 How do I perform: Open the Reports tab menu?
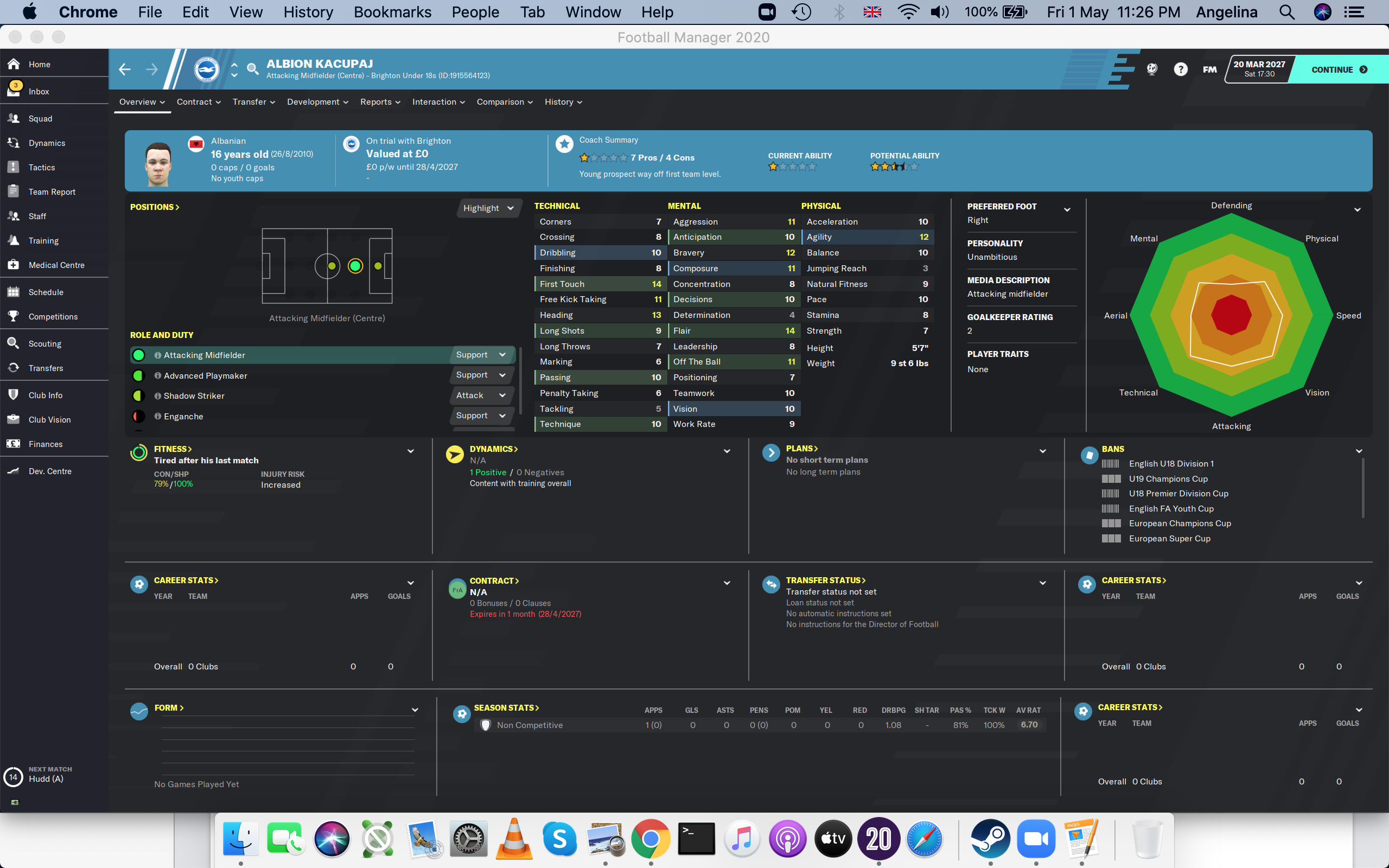pyautogui.click(x=380, y=101)
